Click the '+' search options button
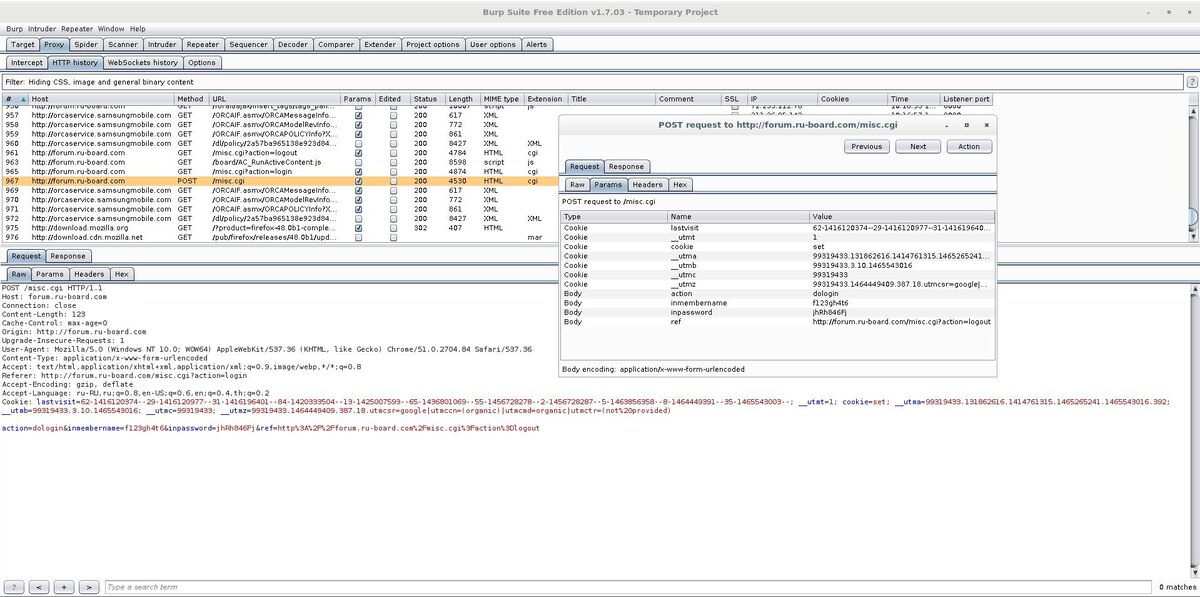 click(64, 587)
